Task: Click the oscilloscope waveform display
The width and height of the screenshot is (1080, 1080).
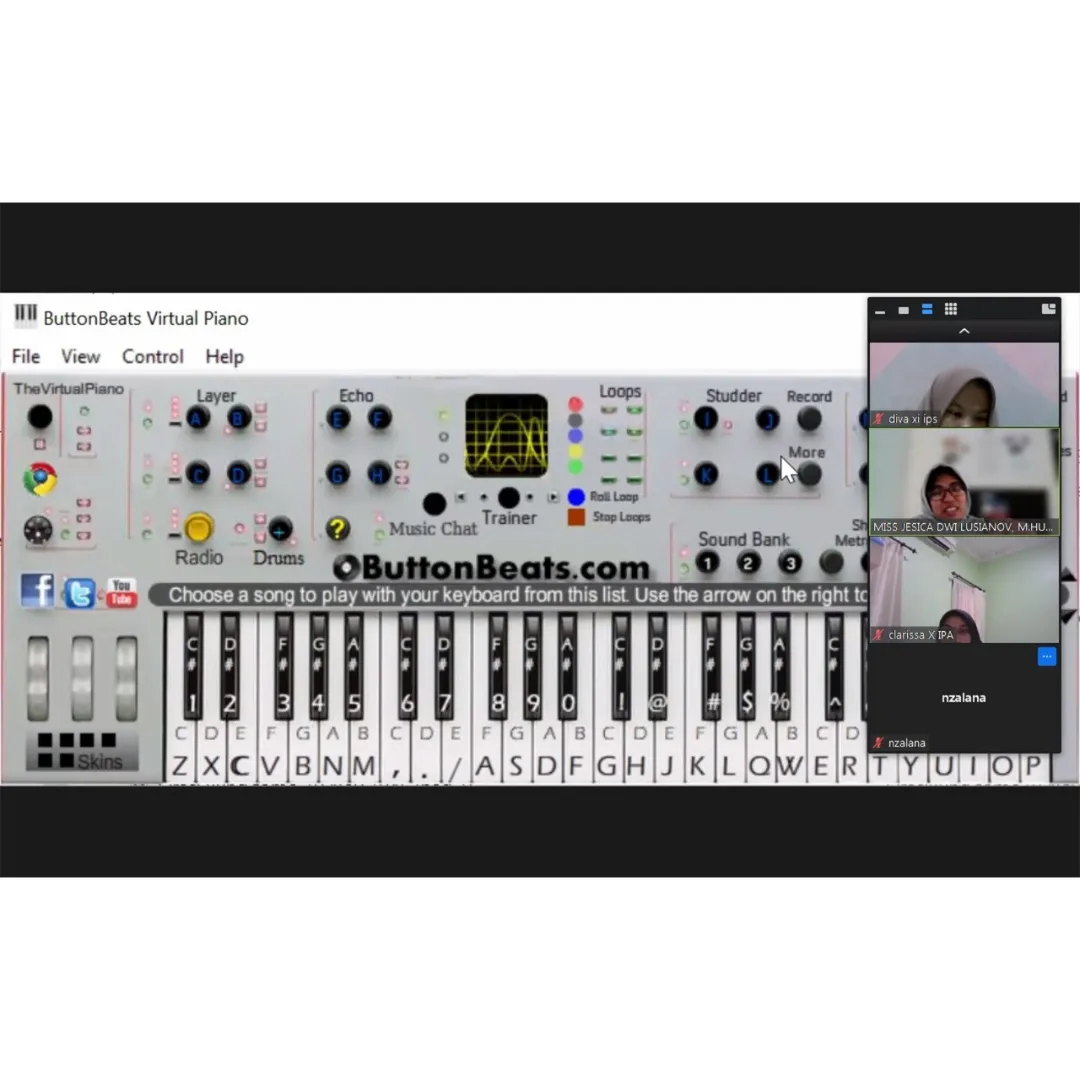Action: (x=507, y=436)
